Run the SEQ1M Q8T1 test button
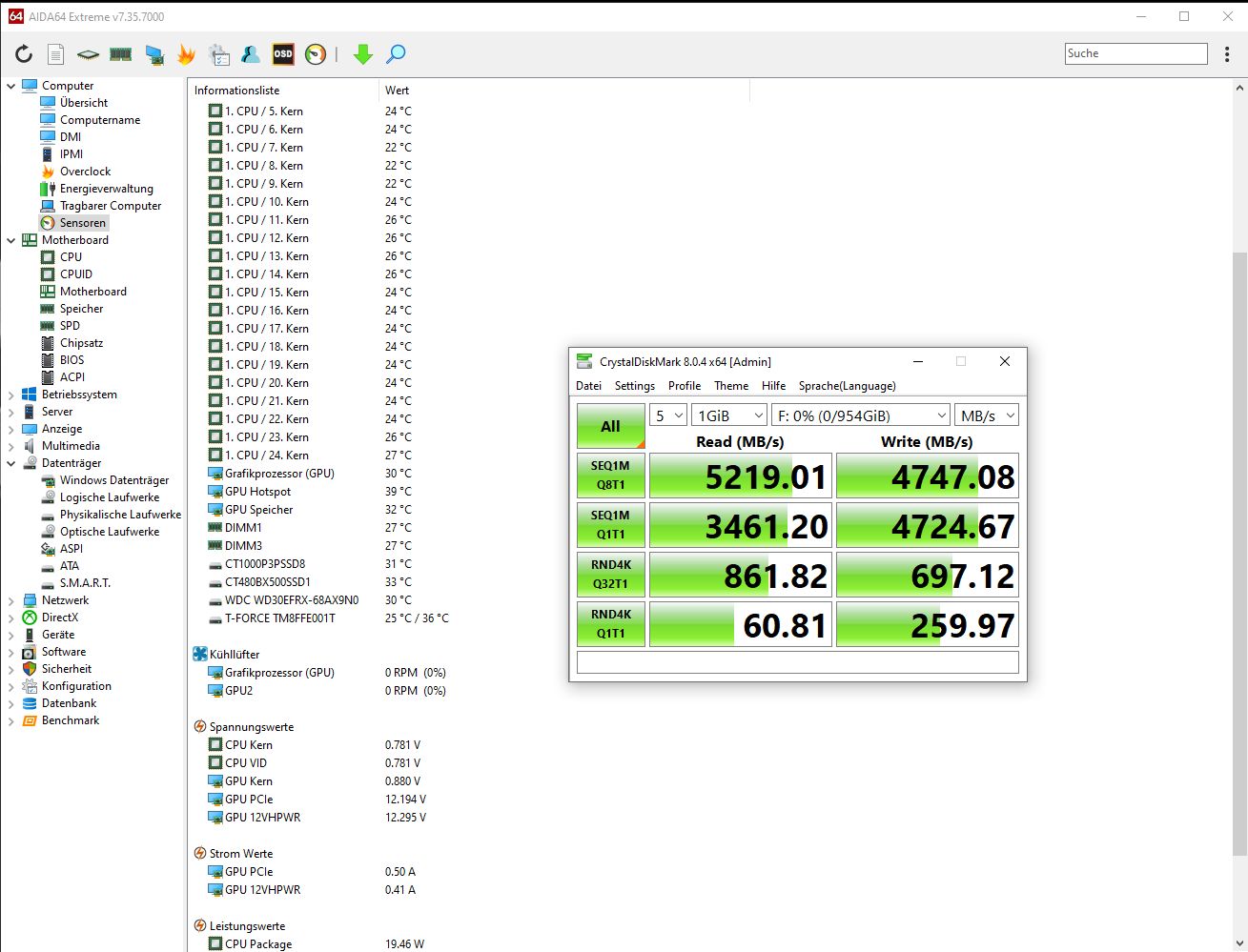The height and width of the screenshot is (952, 1248). (611, 476)
